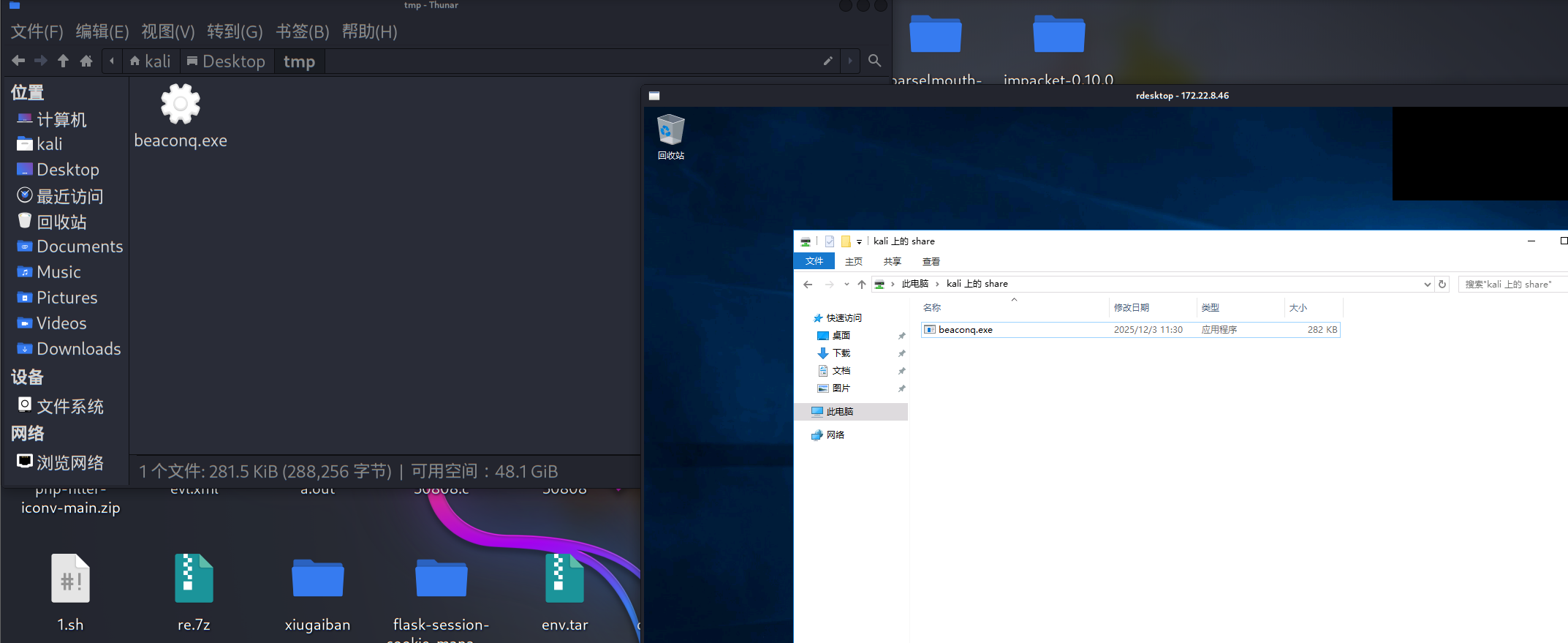Image resolution: width=1568 pixels, height=643 pixels.
Task: Switch to the 查看 ribbon tab
Action: pos(931,261)
